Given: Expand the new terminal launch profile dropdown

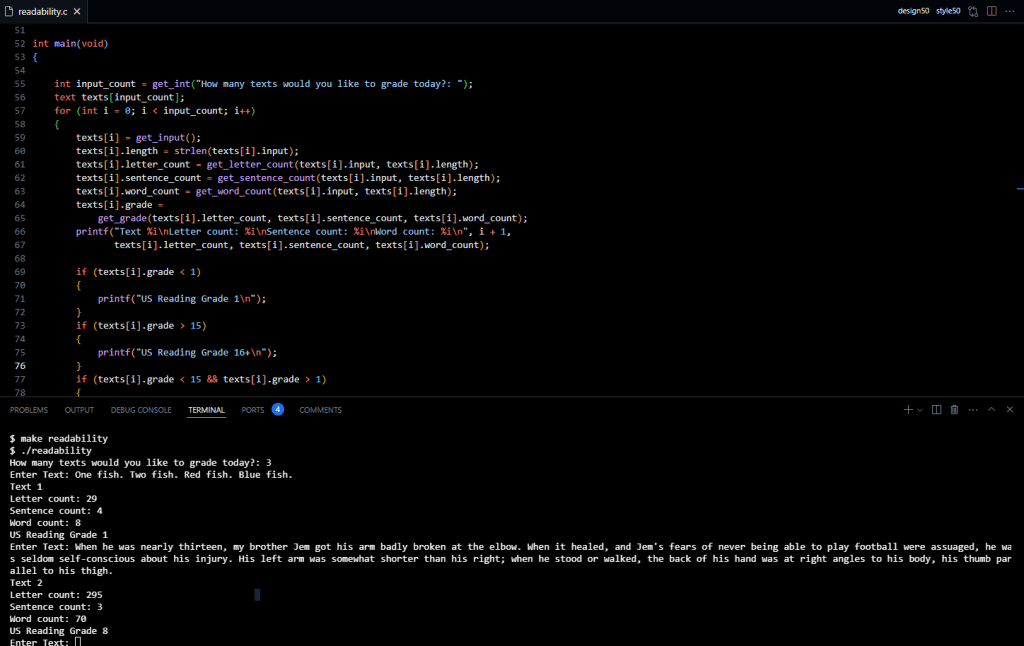Looking at the screenshot, I should [920, 410].
